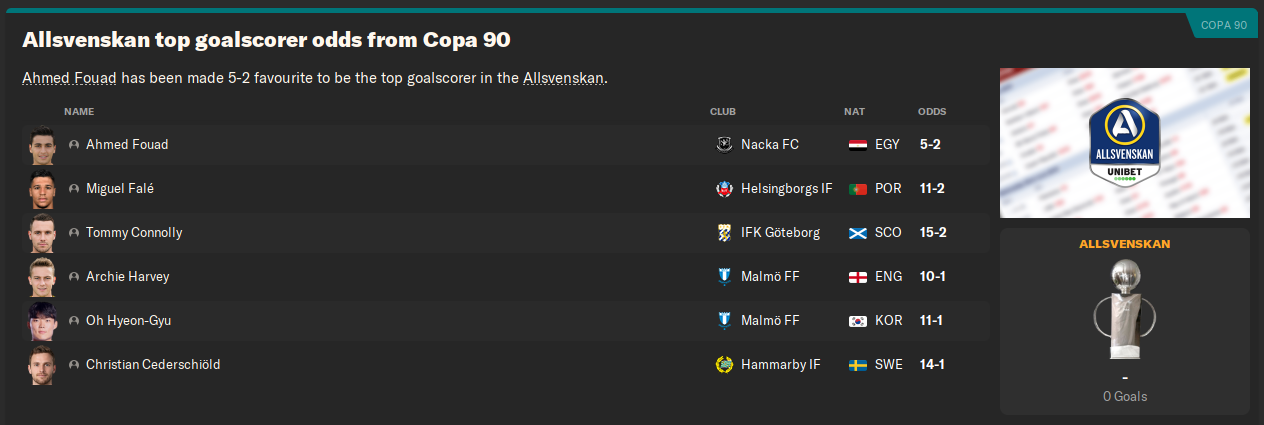Click the IFK Göteborg club badge icon

(725, 232)
